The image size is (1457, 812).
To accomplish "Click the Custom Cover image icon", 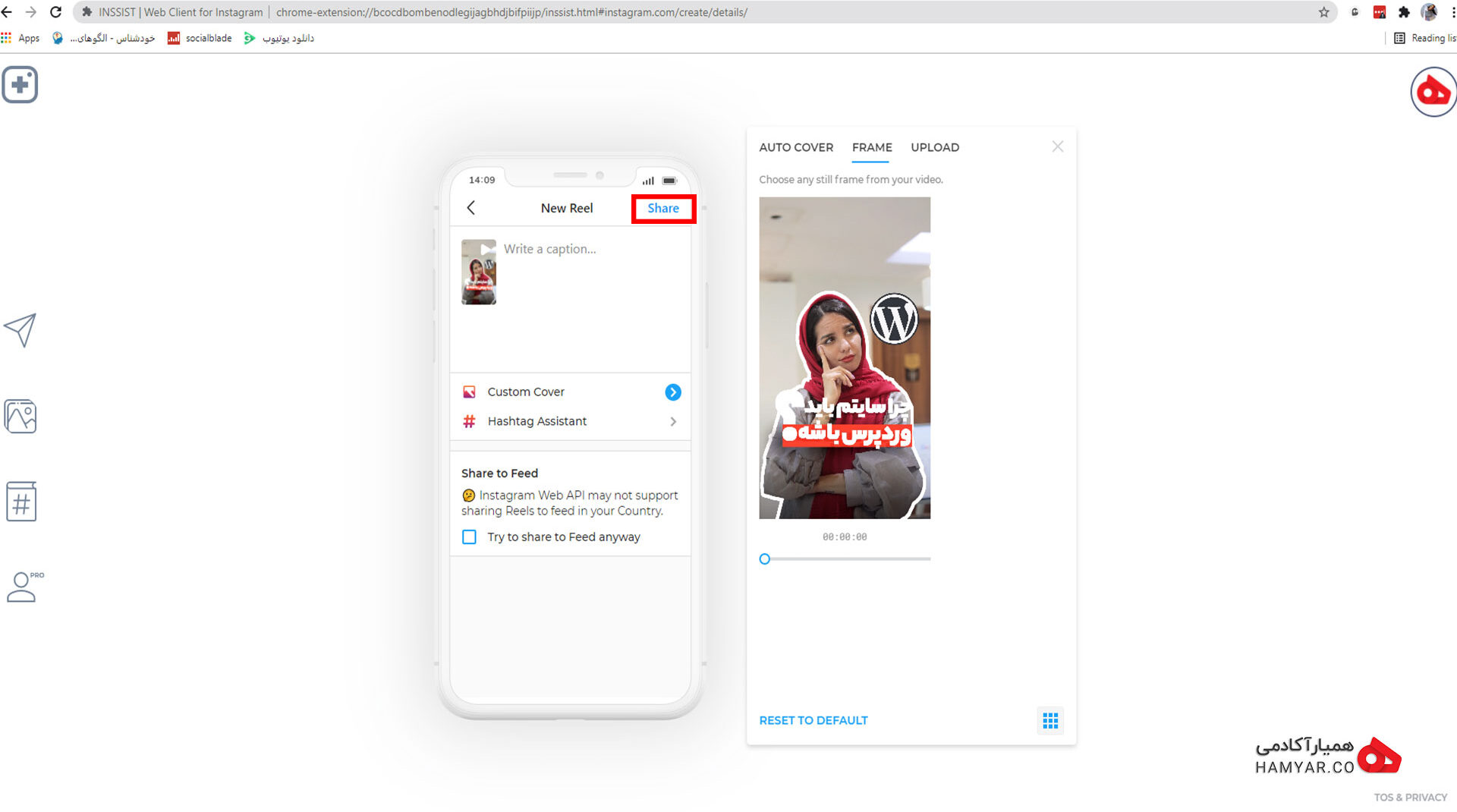I will pos(469,392).
